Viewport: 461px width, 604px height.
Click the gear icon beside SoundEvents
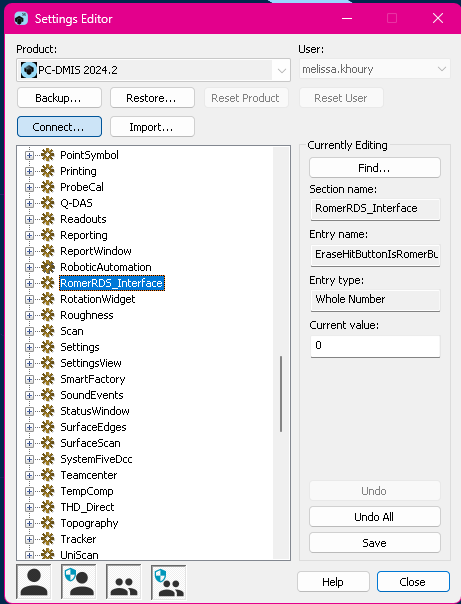point(48,395)
